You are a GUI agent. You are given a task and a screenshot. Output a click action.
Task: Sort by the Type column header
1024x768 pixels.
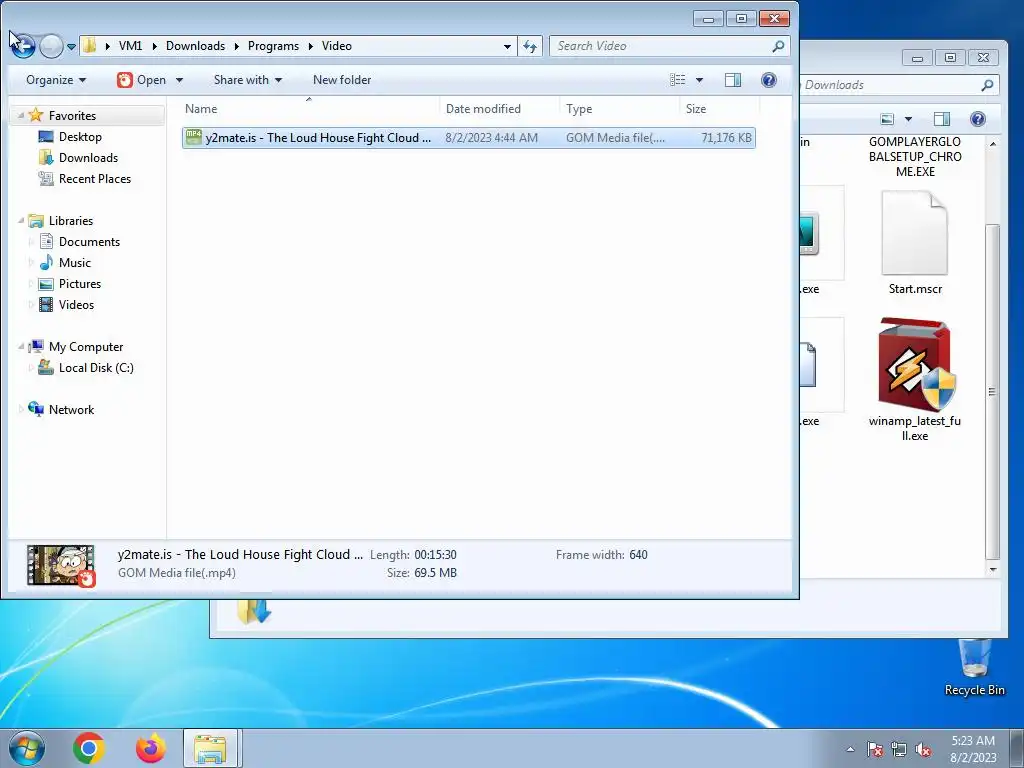(619, 108)
